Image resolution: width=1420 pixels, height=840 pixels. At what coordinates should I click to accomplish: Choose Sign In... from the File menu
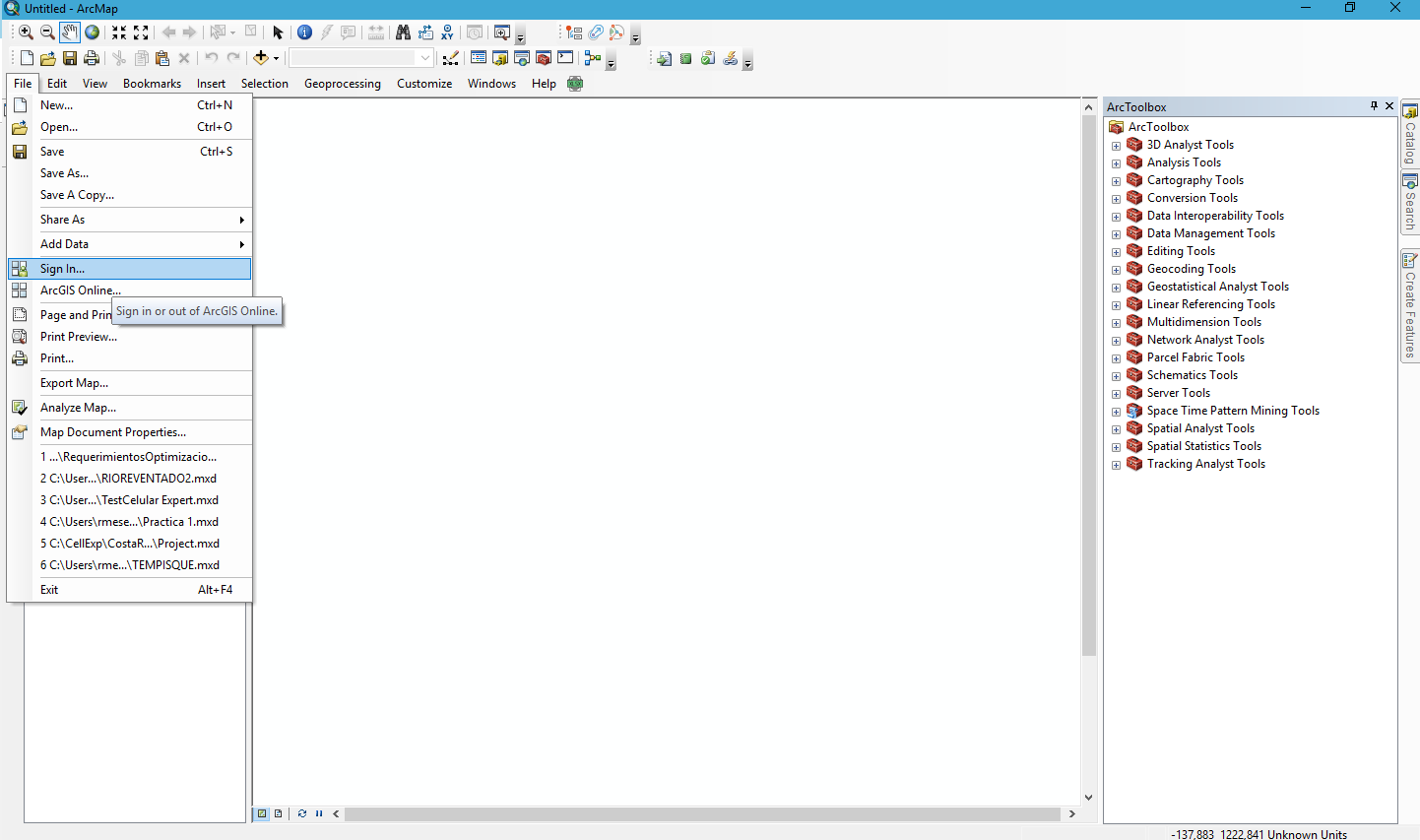tap(130, 269)
